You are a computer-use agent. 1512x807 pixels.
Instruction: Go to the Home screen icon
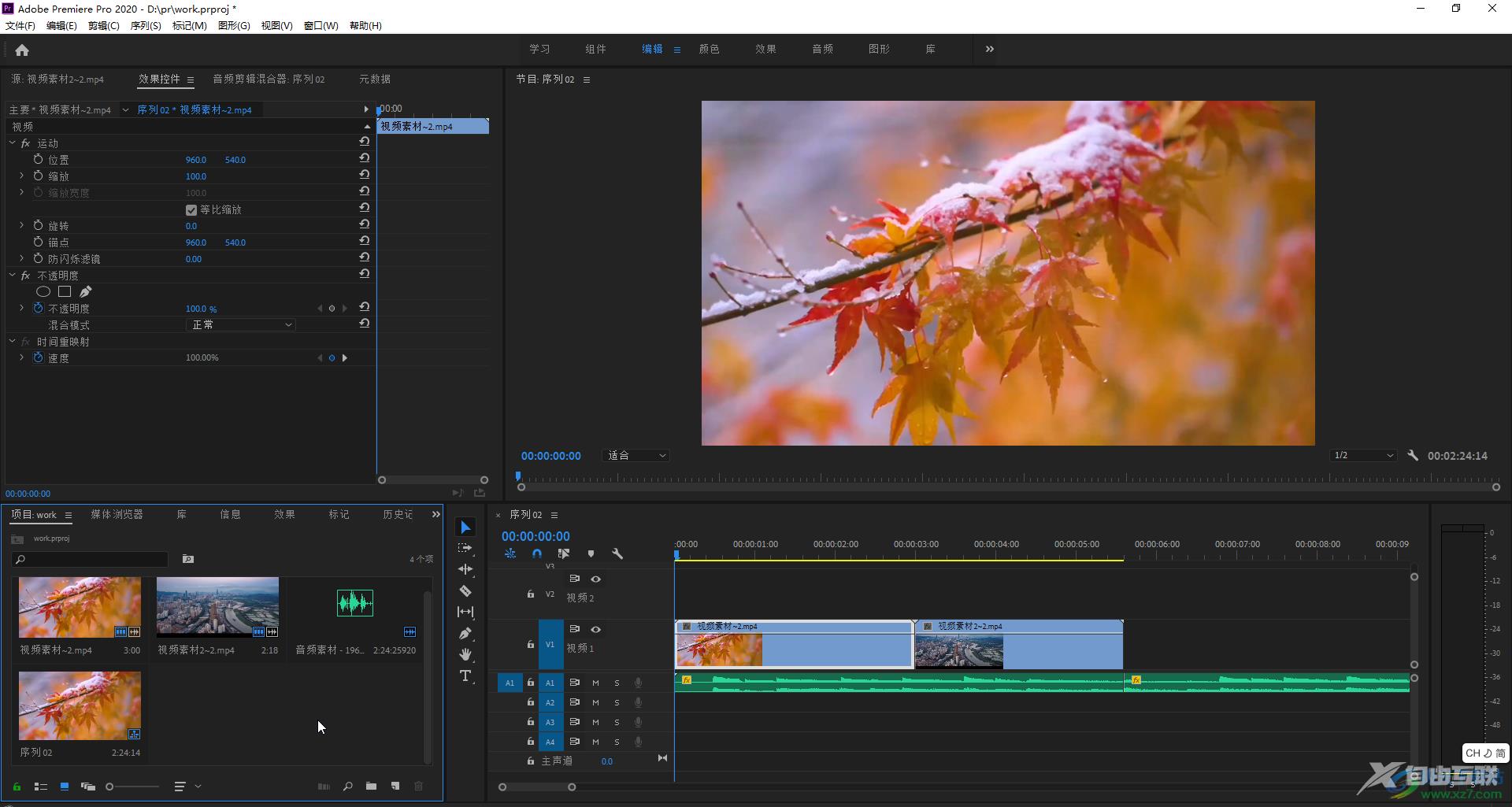tap(22, 50)
